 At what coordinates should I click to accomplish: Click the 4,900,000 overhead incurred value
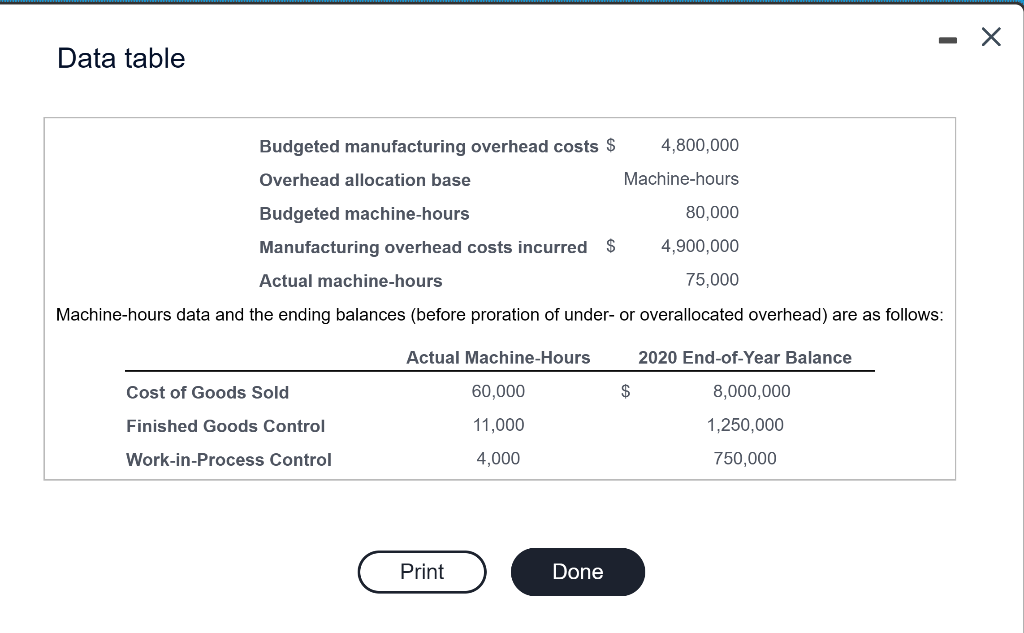pos(699,246)
